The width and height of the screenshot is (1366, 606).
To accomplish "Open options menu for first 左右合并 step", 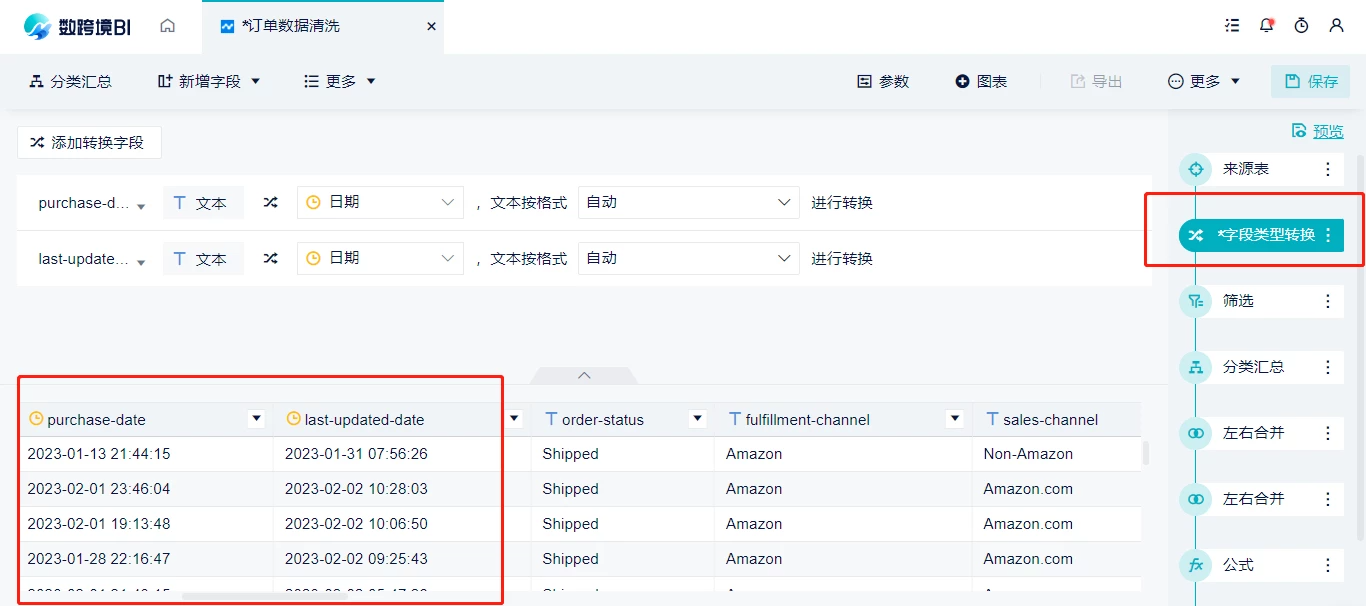I will pyautogui.click(x=1328, y=433).
